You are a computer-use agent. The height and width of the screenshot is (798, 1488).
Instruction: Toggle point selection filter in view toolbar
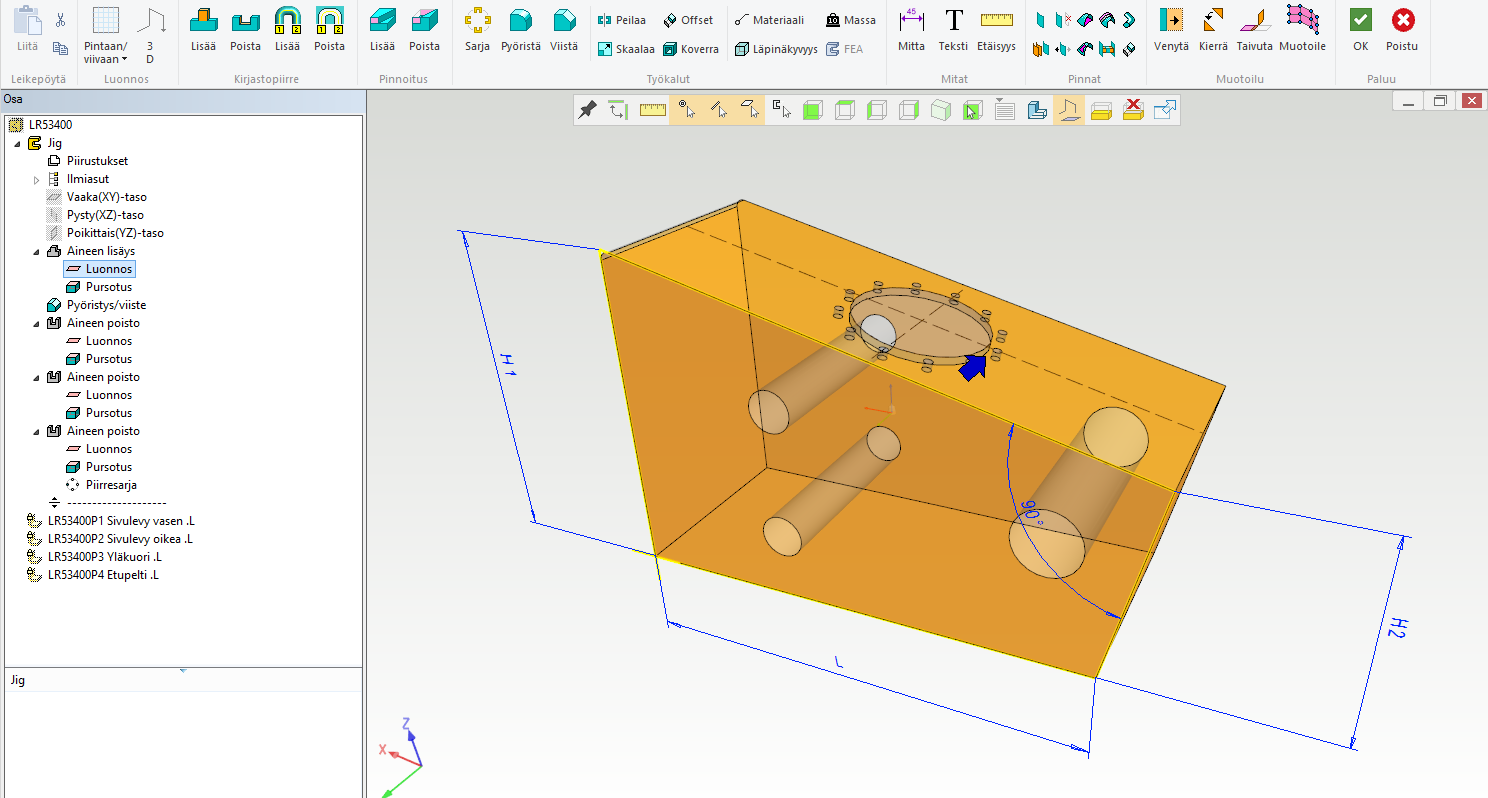(685, 110)
